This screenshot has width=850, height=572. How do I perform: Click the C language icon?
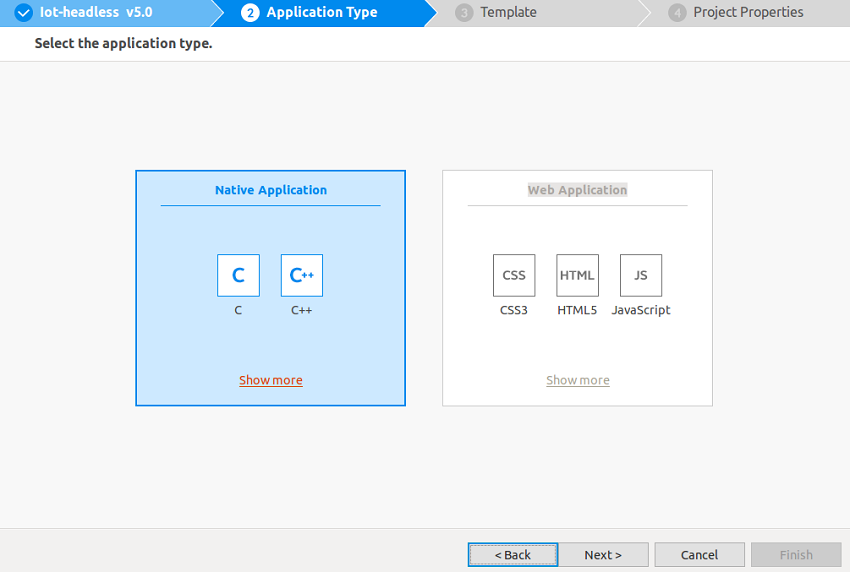coord(238,275)
